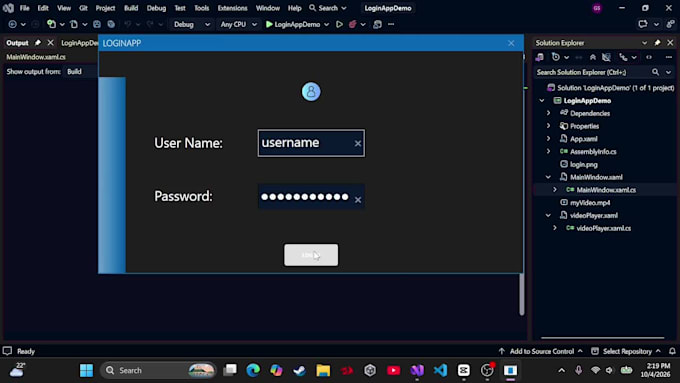
Task: Click the User Name text field
Action: pos(311,143)
